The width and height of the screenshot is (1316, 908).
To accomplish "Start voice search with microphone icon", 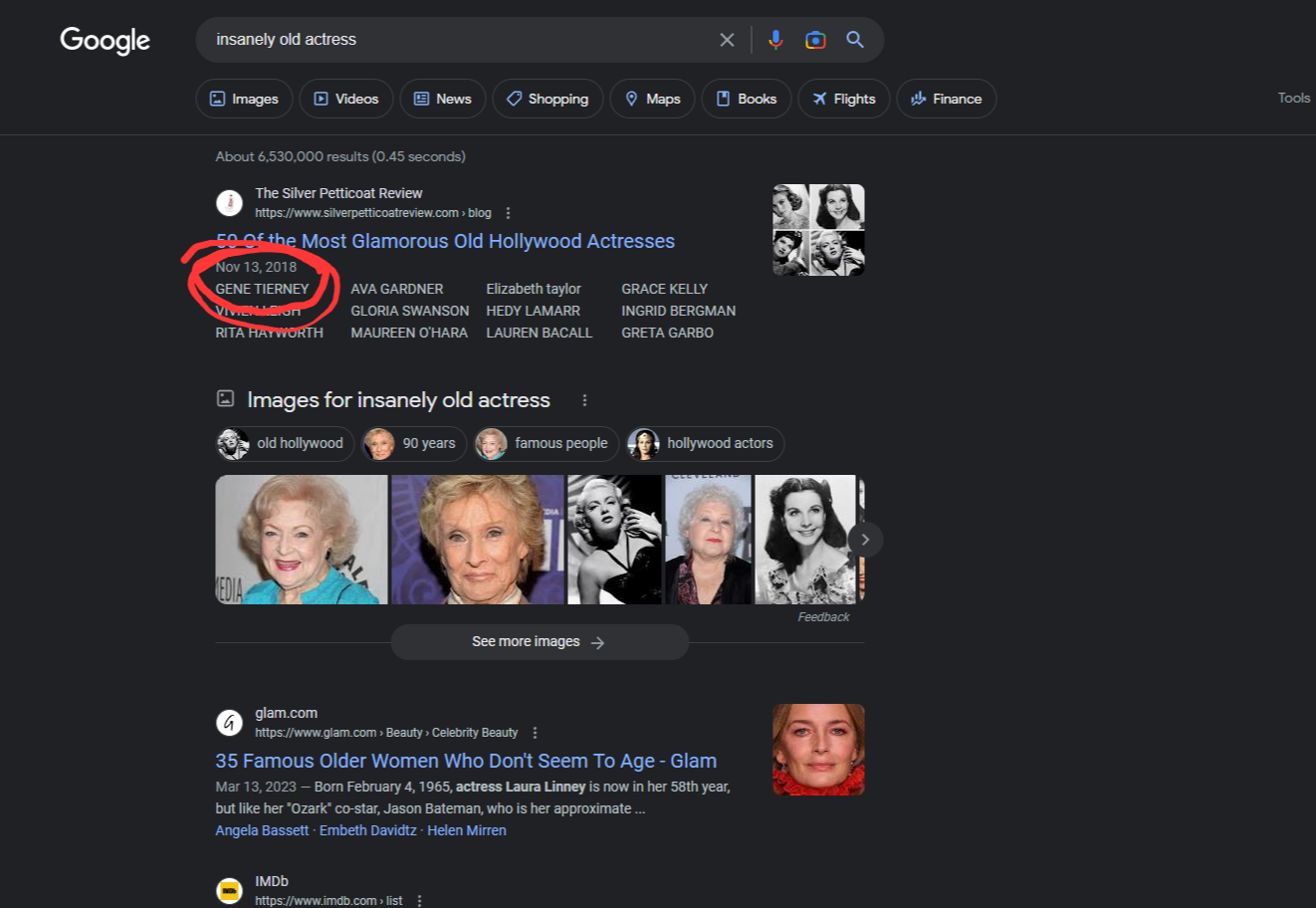I will pyautogui.click(x=775, y=40).
